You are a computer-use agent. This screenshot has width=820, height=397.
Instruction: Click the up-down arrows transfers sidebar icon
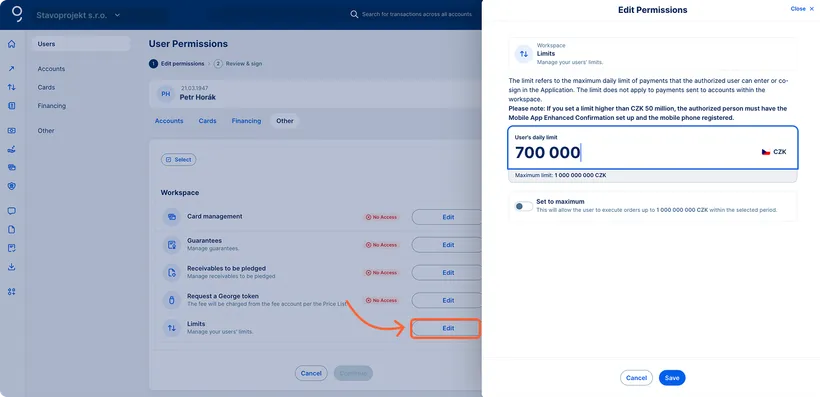pyautogui.click(x=12, y=87)
